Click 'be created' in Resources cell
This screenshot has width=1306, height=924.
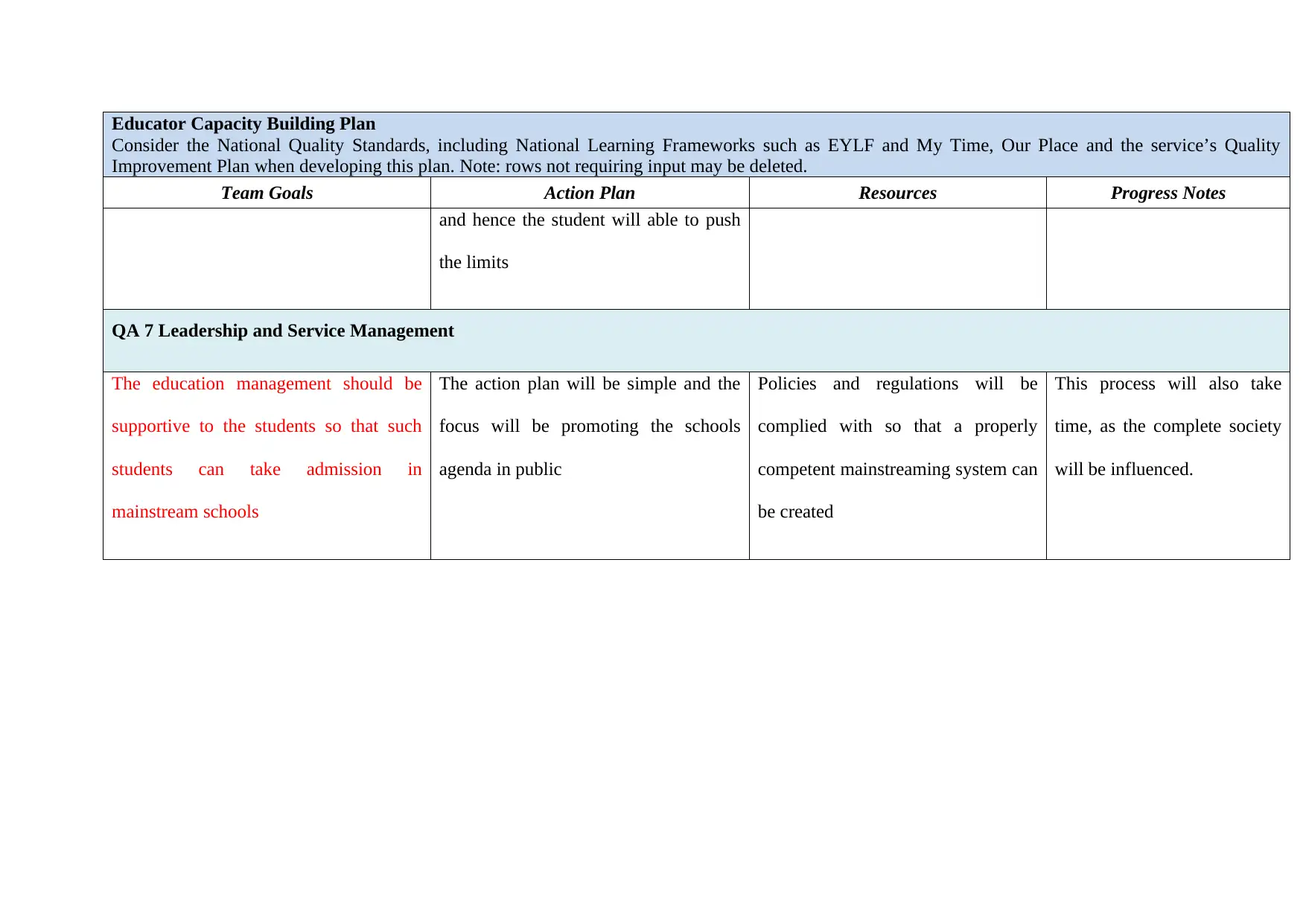coord(795,512)
